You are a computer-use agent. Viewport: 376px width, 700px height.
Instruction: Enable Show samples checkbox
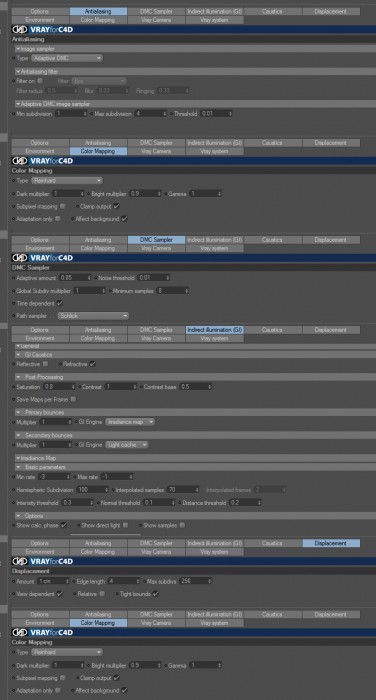182,525
